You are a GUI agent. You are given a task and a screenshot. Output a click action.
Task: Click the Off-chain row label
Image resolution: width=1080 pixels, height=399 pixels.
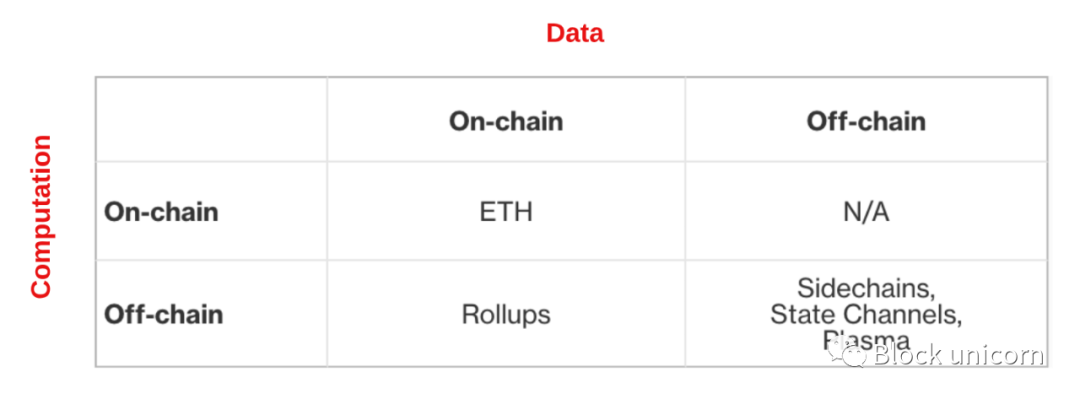[x=164, y=314]
